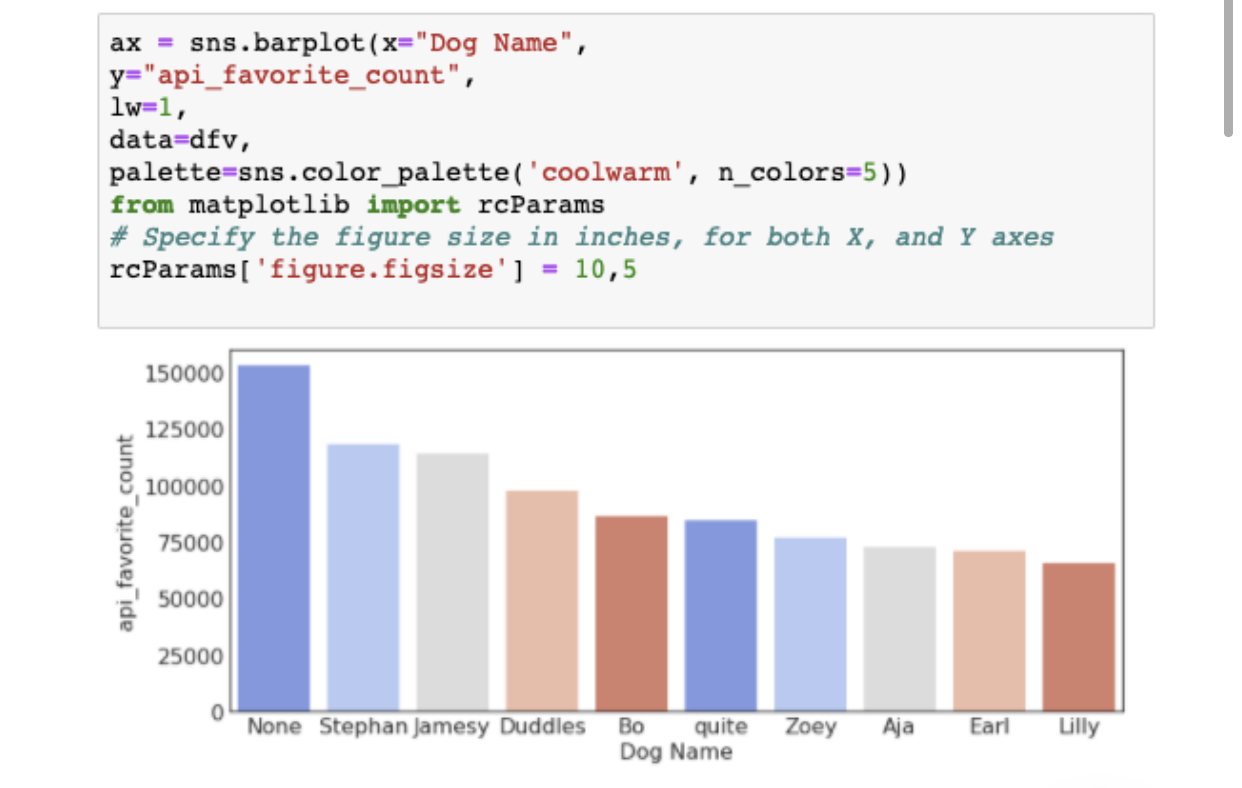
Task: Click the rcParams figure.figsize line
Action: tap(372, 270)
